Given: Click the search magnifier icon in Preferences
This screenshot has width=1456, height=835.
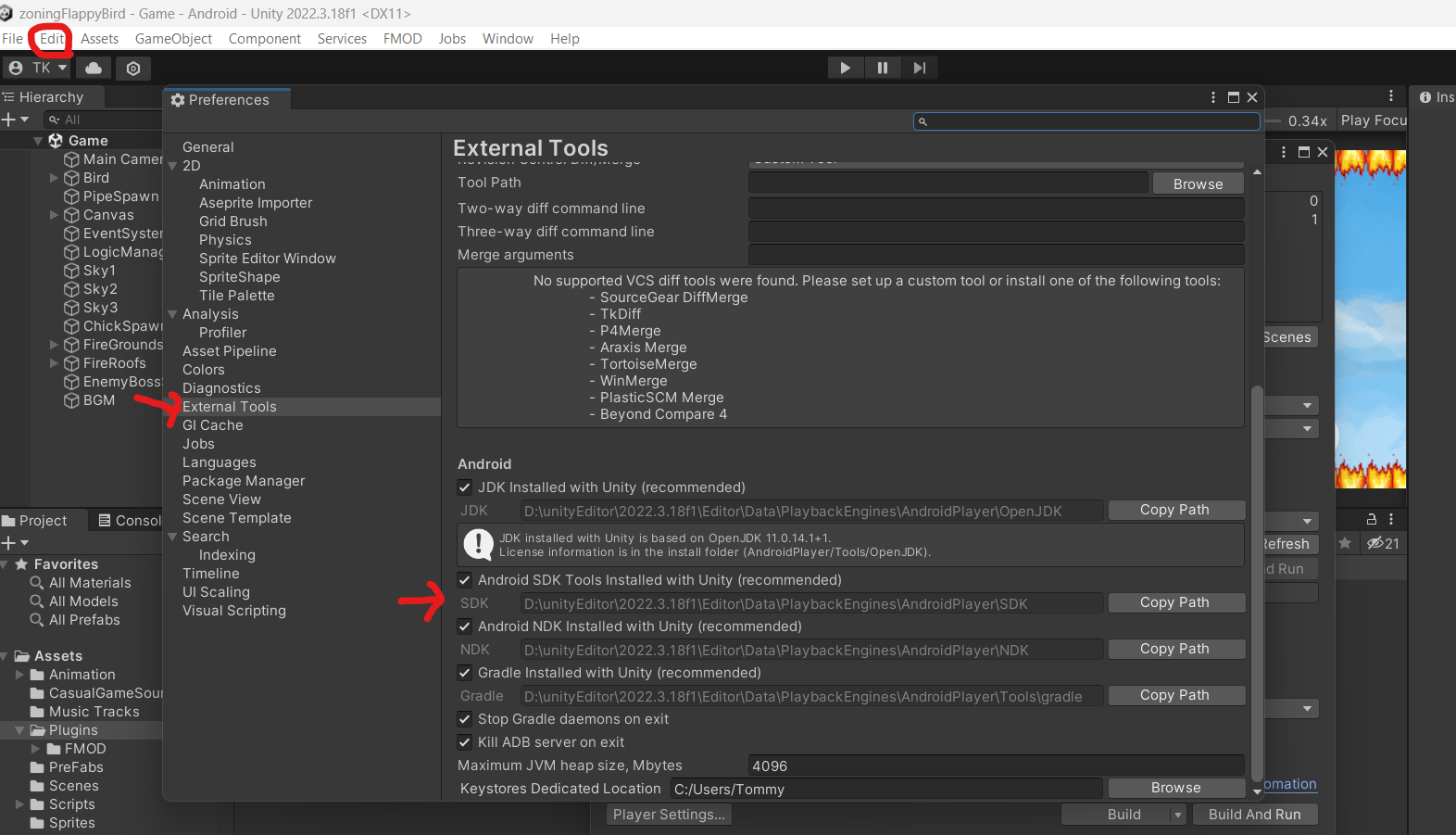Looking at the screenshot, I should click(x=923, y=121).
